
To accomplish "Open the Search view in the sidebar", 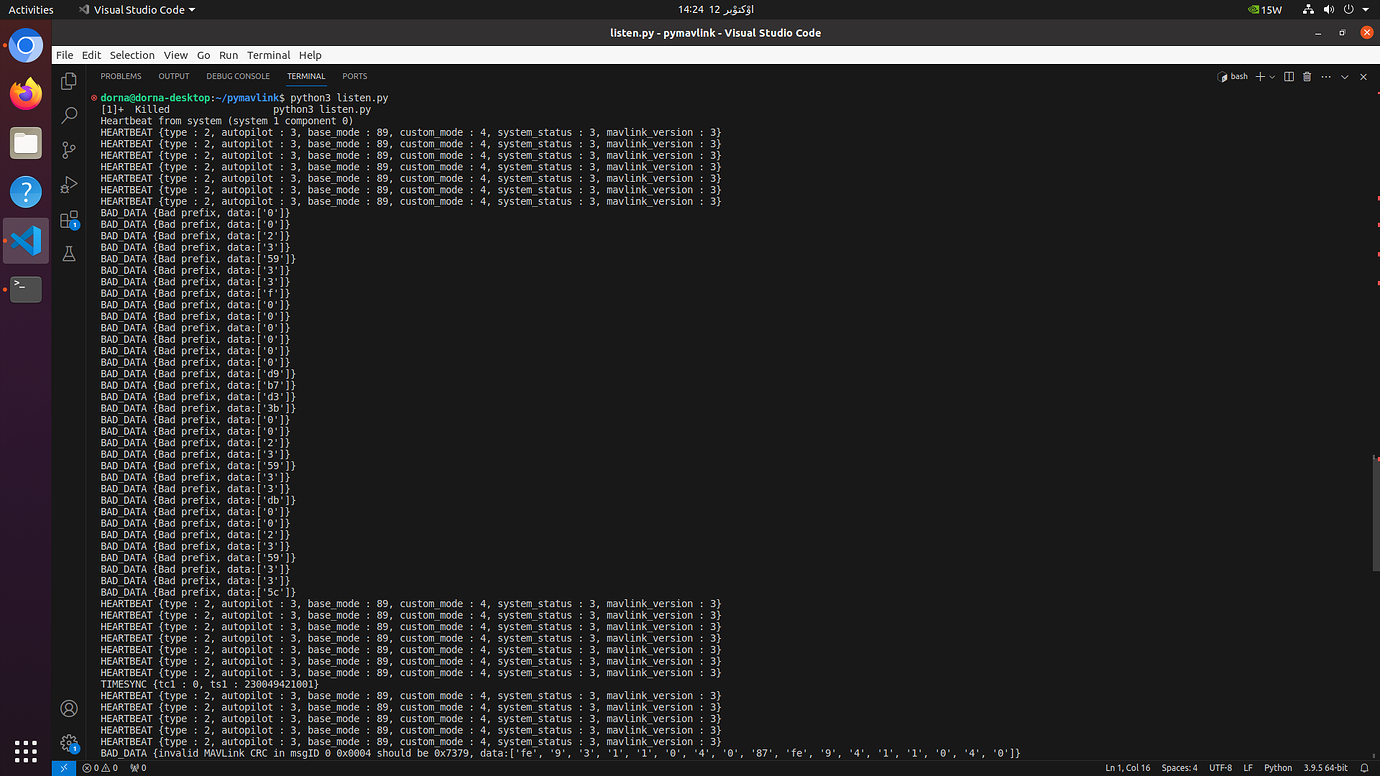I will coord(69,114).
